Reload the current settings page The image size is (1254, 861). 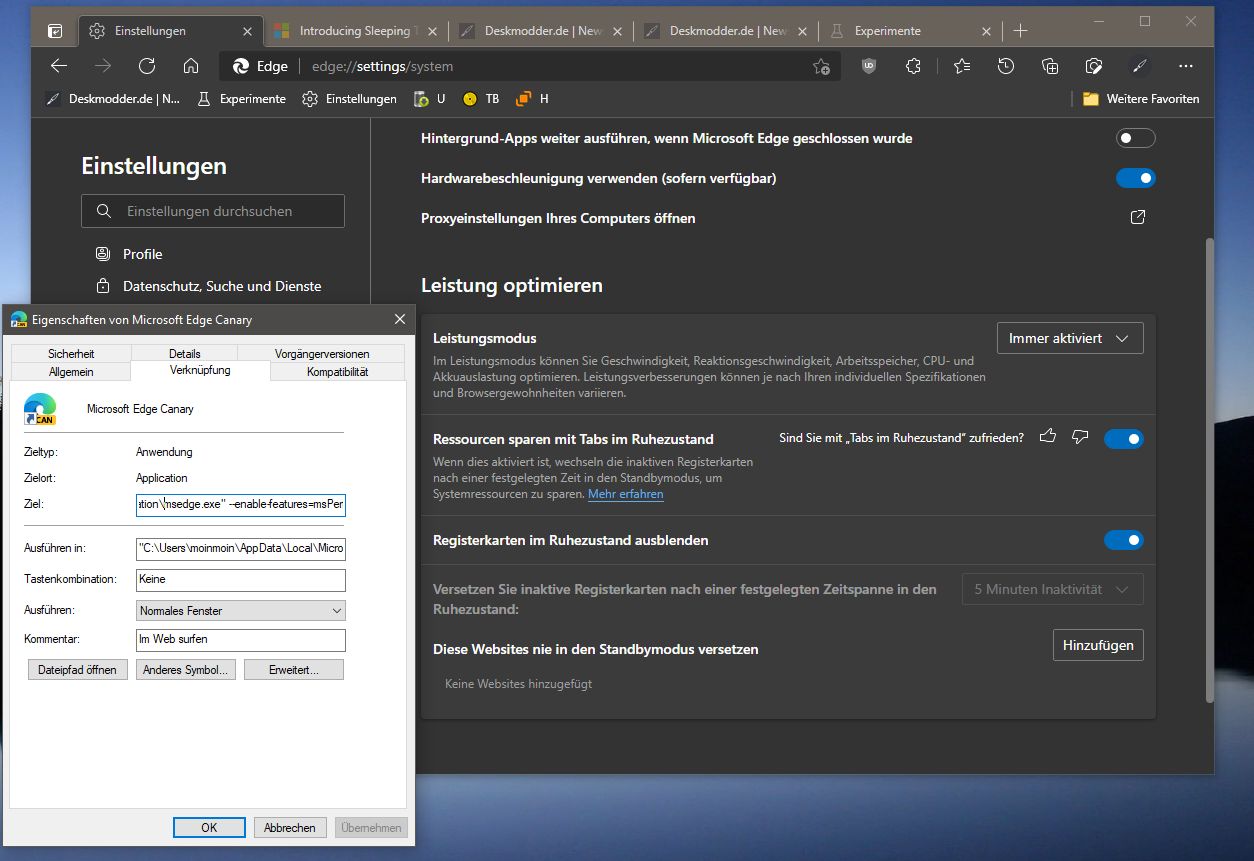pos(147,66)
